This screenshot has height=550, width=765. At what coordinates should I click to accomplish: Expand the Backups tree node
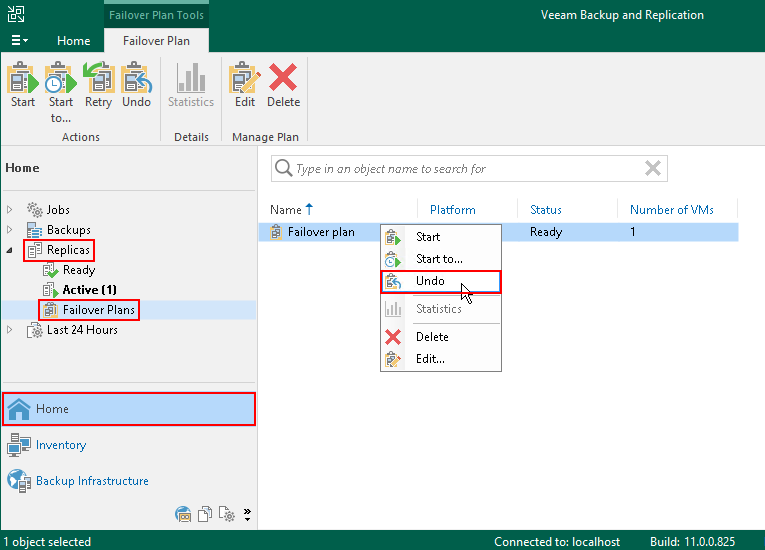[x=10, y=230]
